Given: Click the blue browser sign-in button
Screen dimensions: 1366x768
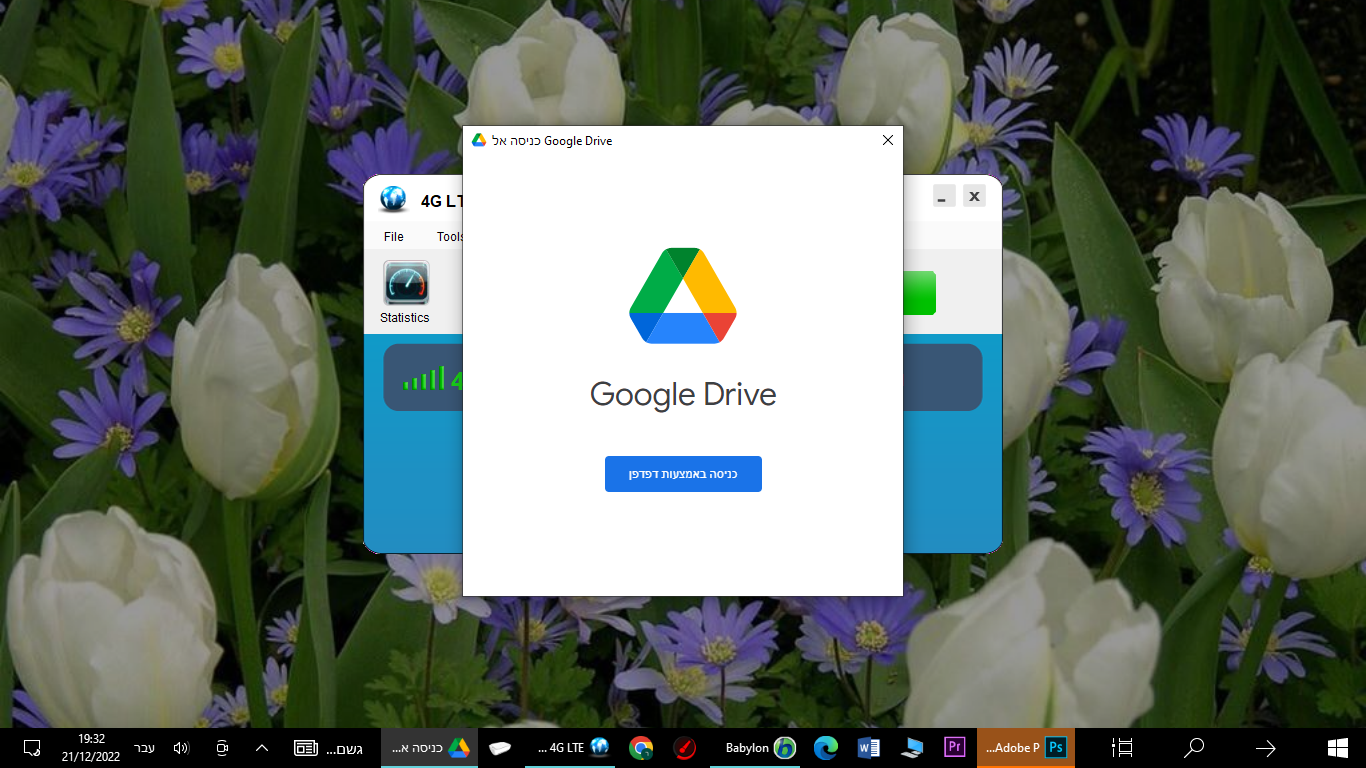Looking at the screenshot, I should point(683,474).
